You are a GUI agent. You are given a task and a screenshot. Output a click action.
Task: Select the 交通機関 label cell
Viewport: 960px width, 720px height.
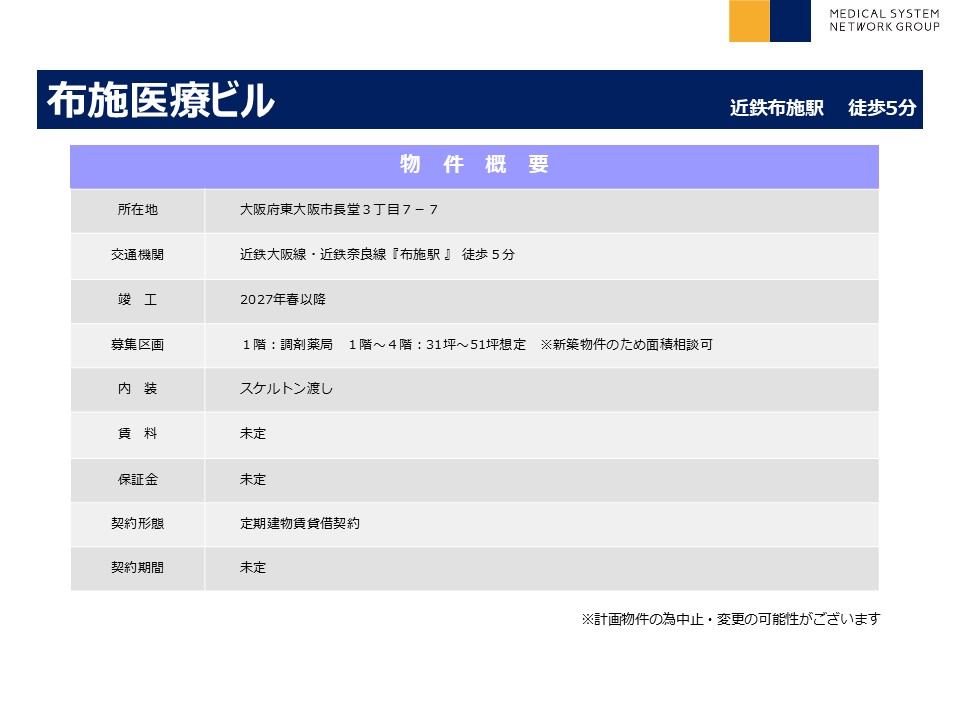pos(137,256)
